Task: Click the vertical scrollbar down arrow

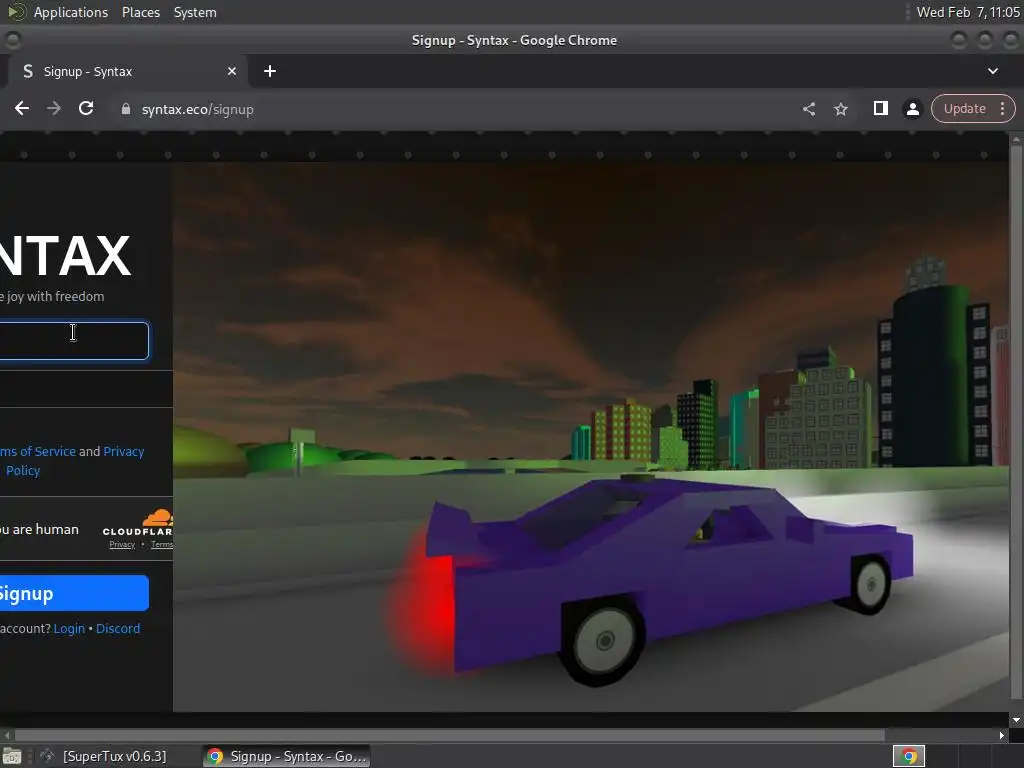Action: click(x=1016, y=720)
